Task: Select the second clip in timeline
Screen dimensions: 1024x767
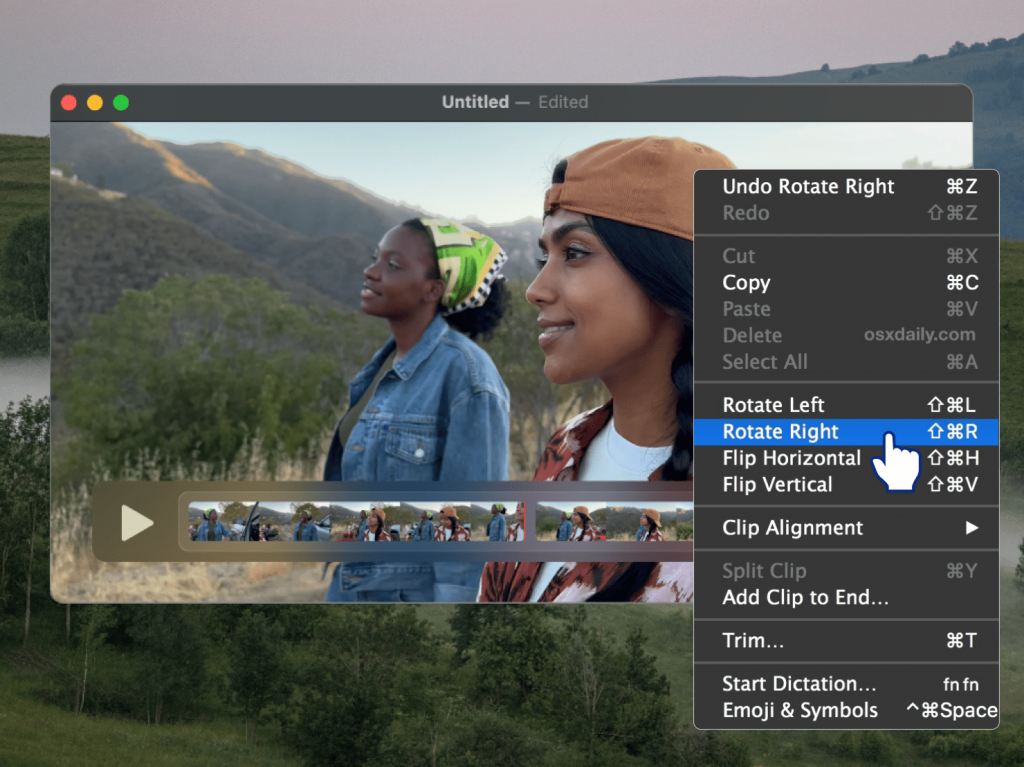Action: pos(614,521)
